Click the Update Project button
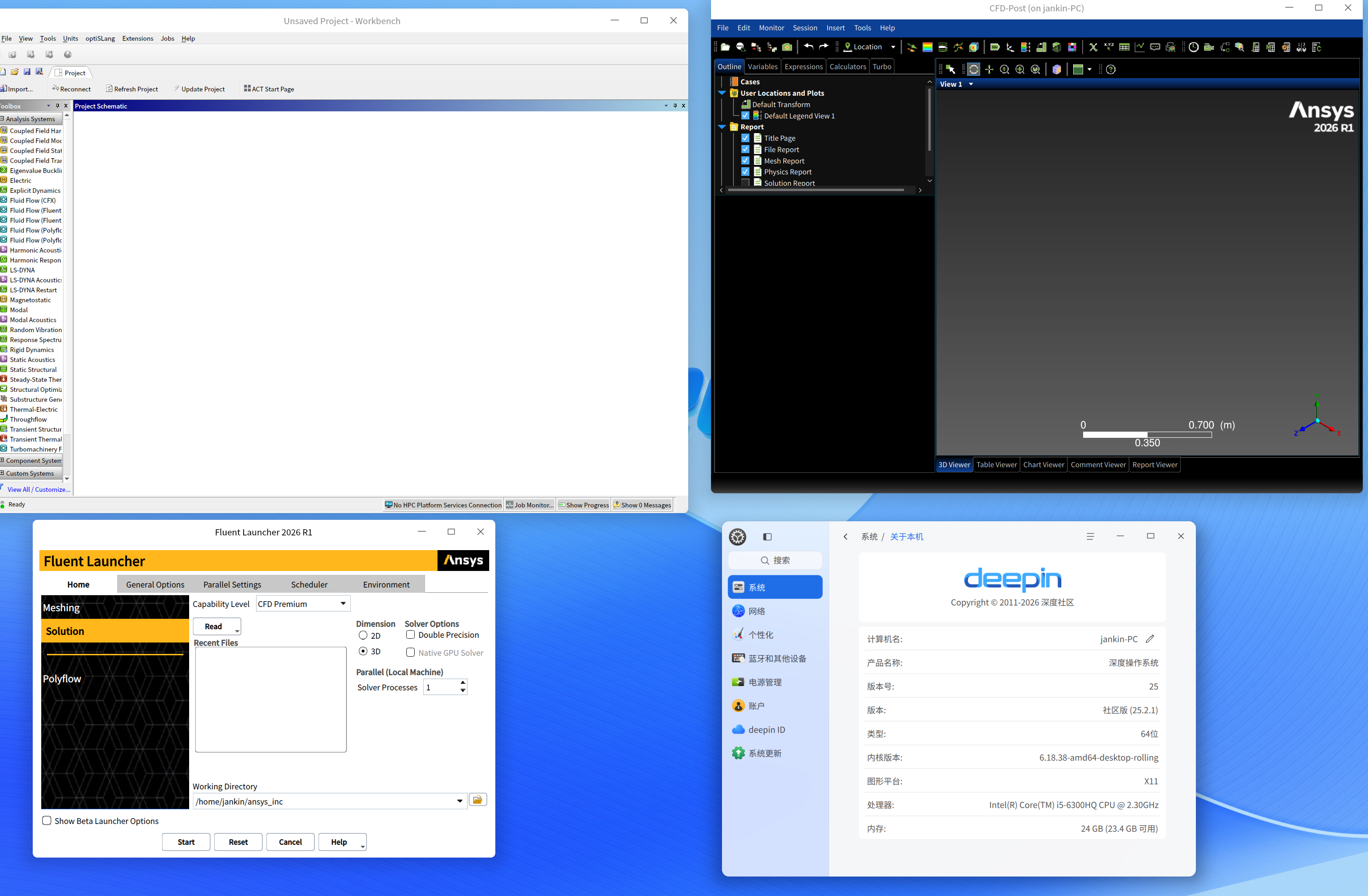Viewport: 1368px width, 896px height. 199,89
